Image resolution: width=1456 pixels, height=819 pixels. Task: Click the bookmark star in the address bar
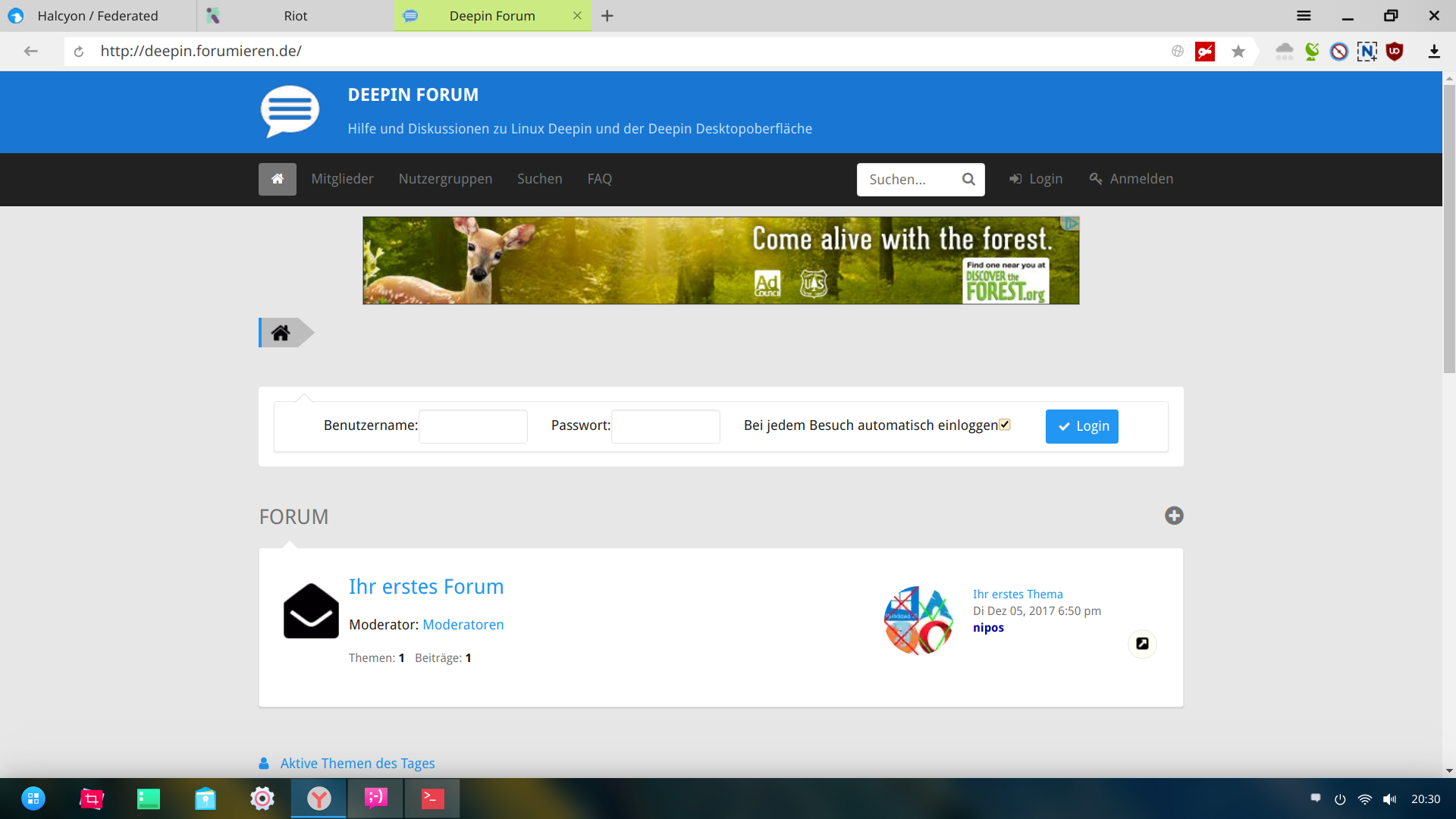coord(1238,52)
